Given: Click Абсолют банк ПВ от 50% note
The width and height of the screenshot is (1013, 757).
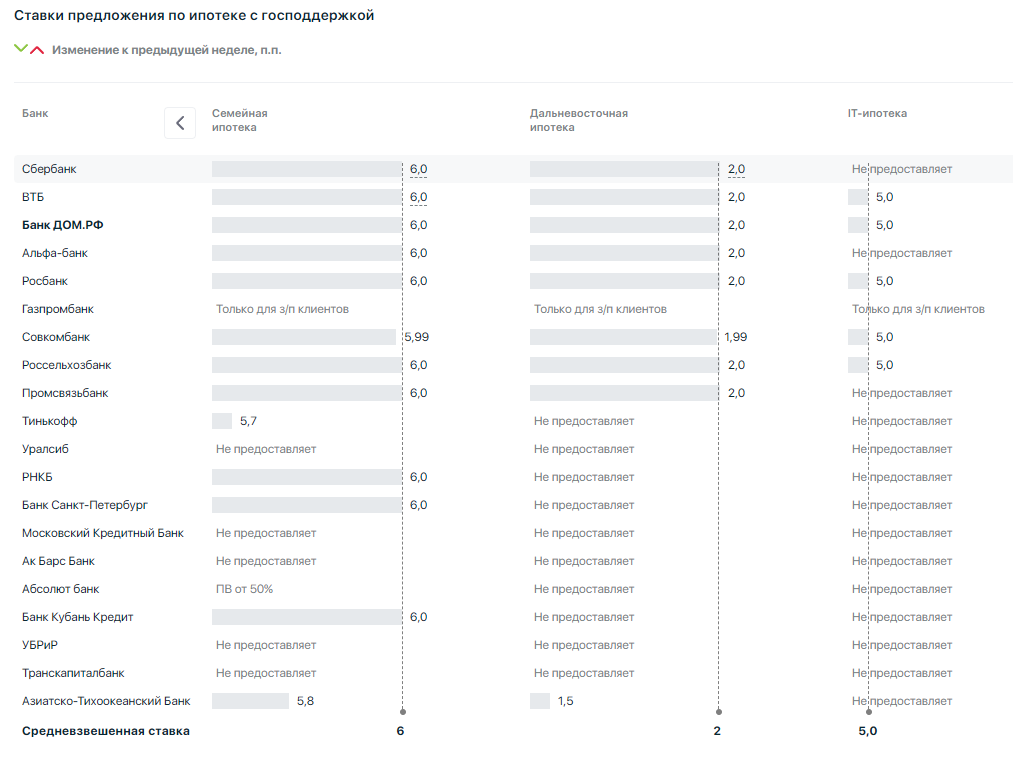Looking at the screenshot, I should click(x=244, y=589).
